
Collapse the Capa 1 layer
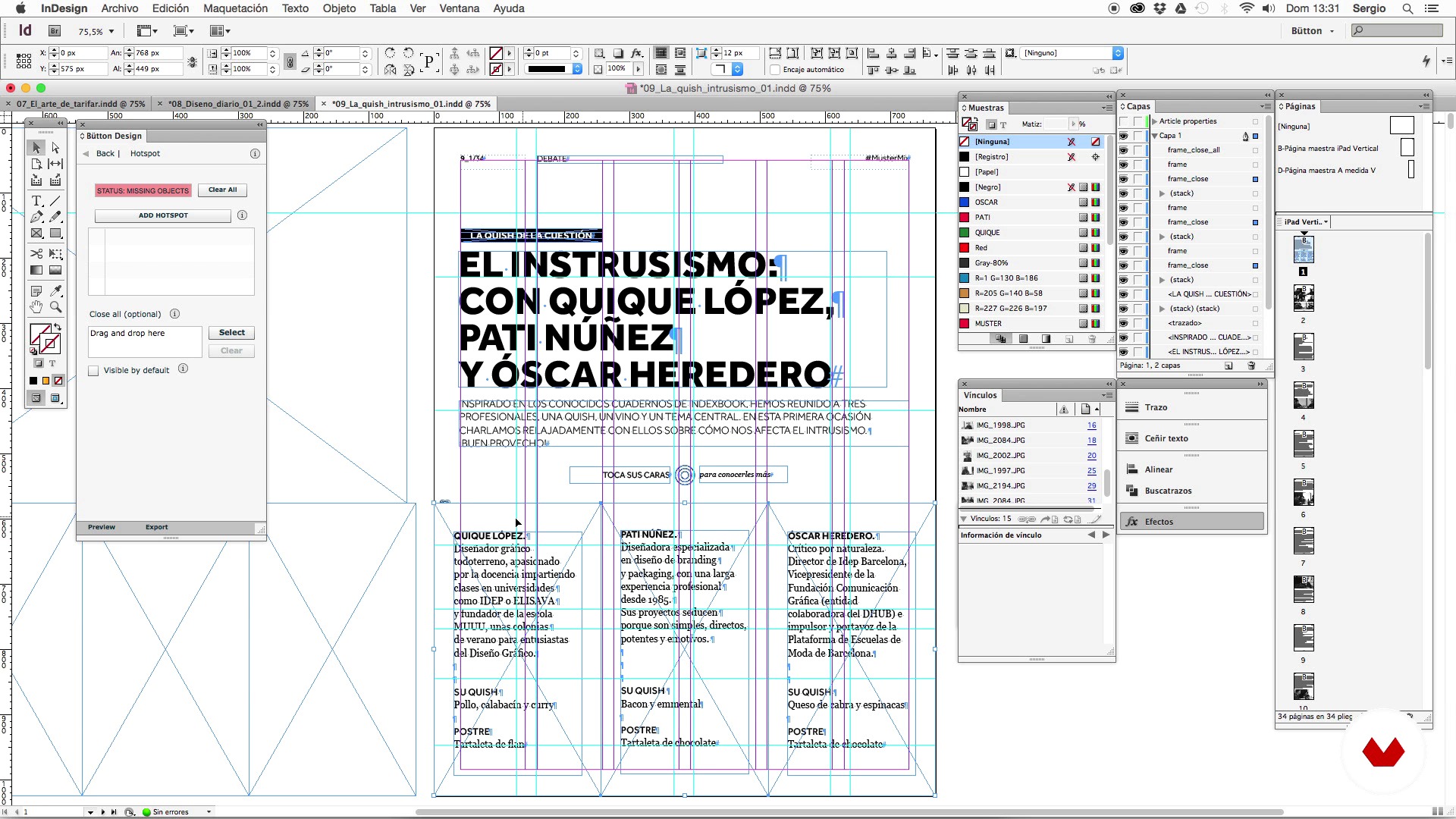1154,136
